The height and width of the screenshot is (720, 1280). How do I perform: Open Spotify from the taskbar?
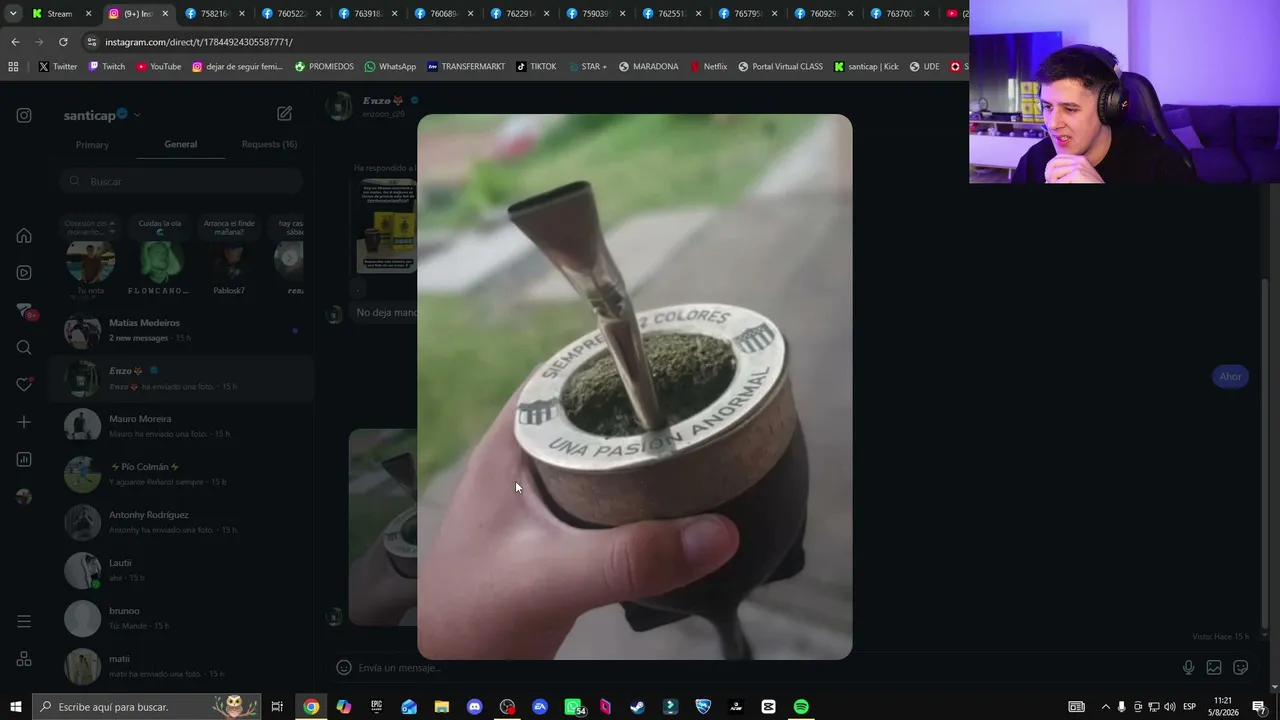[x=801, y=707]
